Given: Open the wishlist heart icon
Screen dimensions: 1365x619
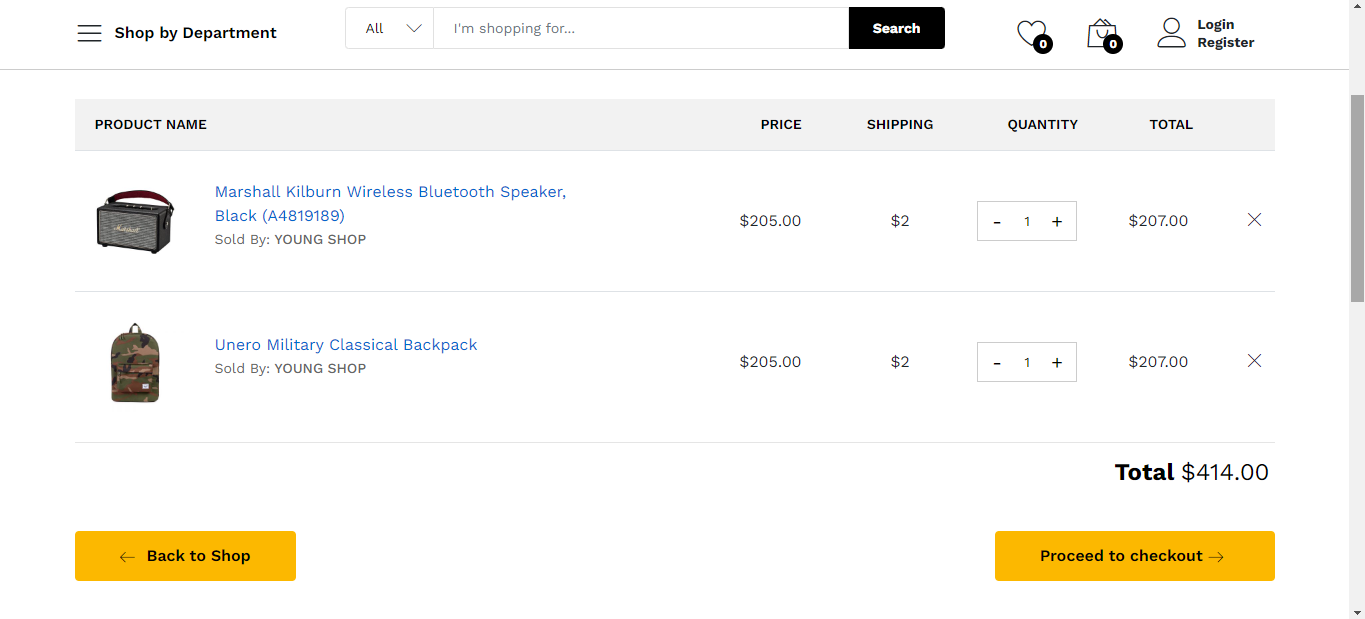Looking at the screenshot, I should 1031,33.
